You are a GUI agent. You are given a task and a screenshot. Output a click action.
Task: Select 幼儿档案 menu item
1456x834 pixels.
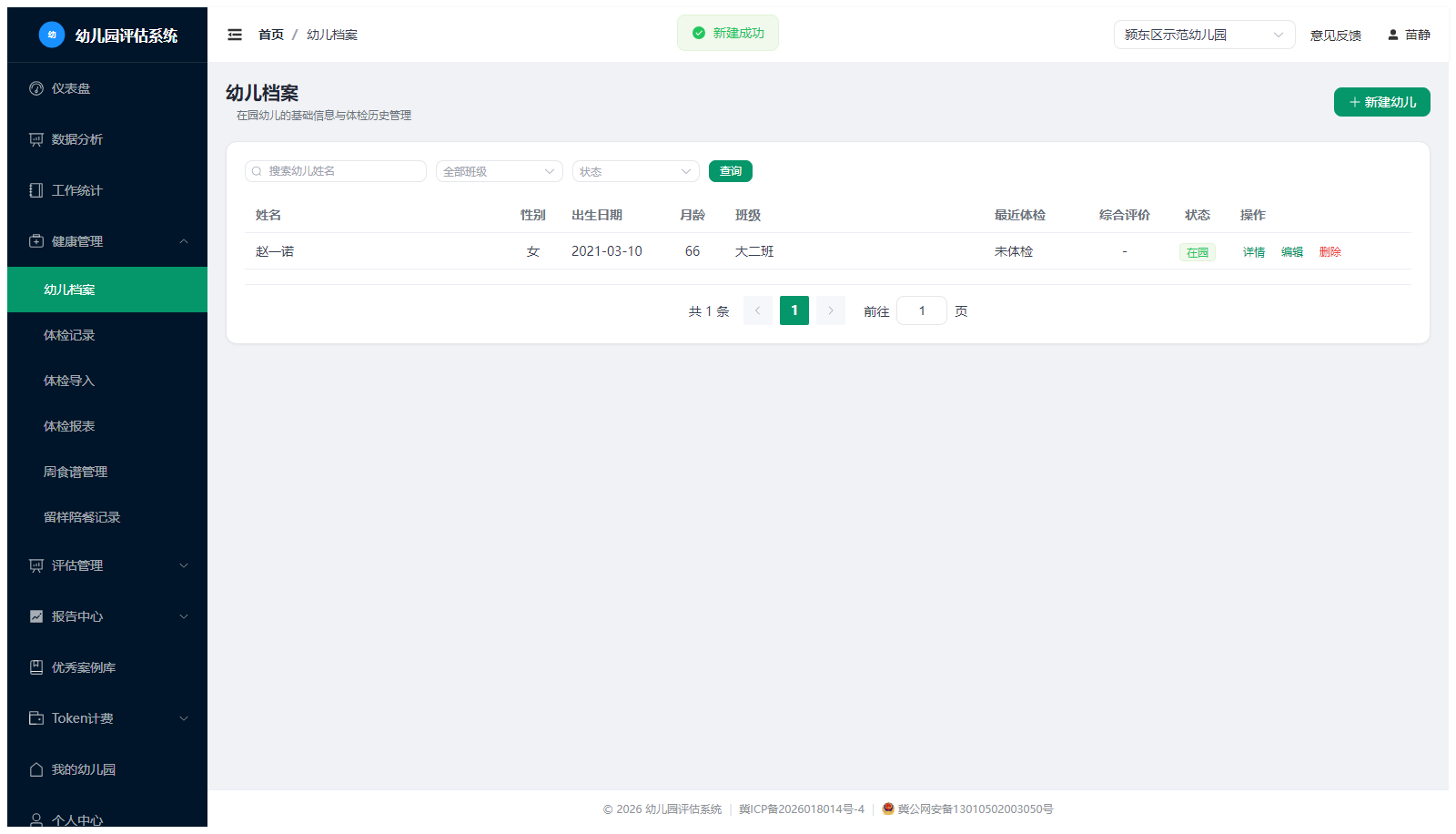pyautogui.click(x=107, y=290)
